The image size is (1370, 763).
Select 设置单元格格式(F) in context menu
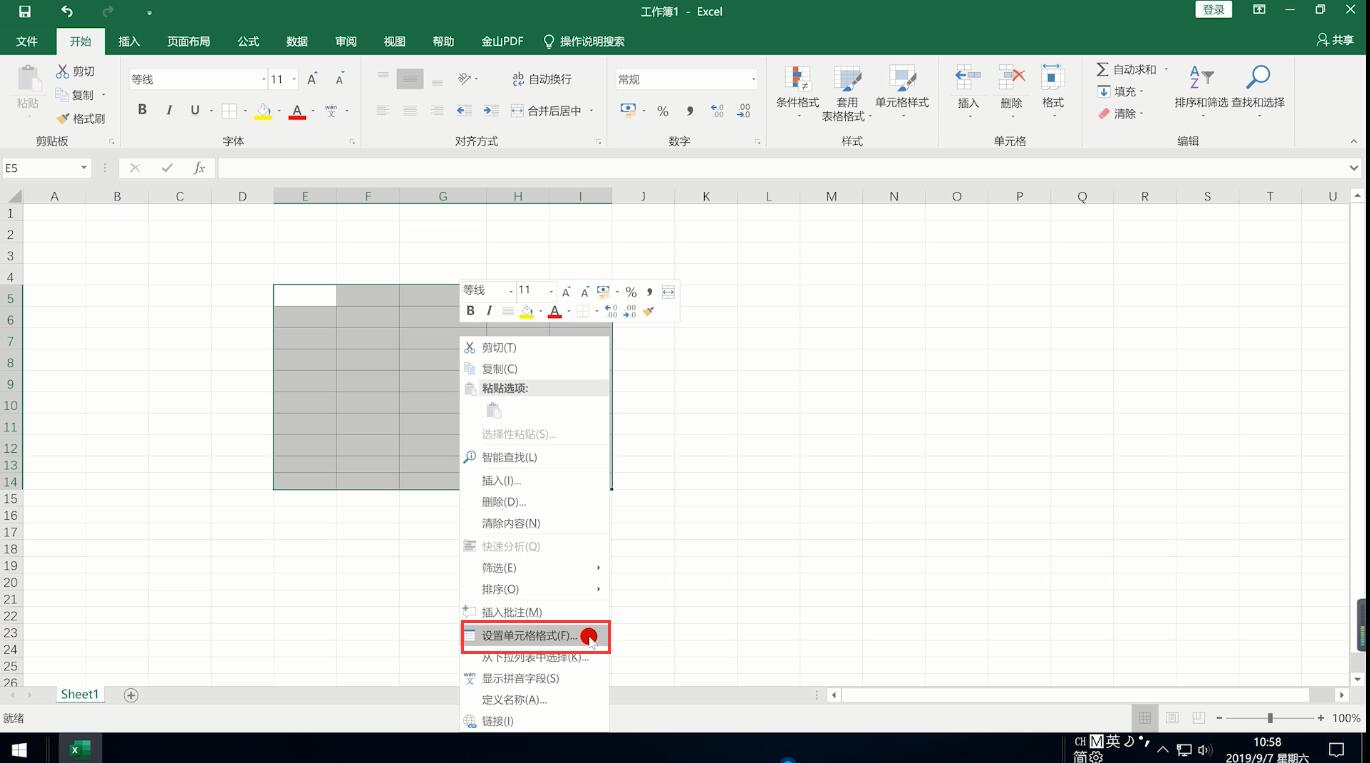535,636
